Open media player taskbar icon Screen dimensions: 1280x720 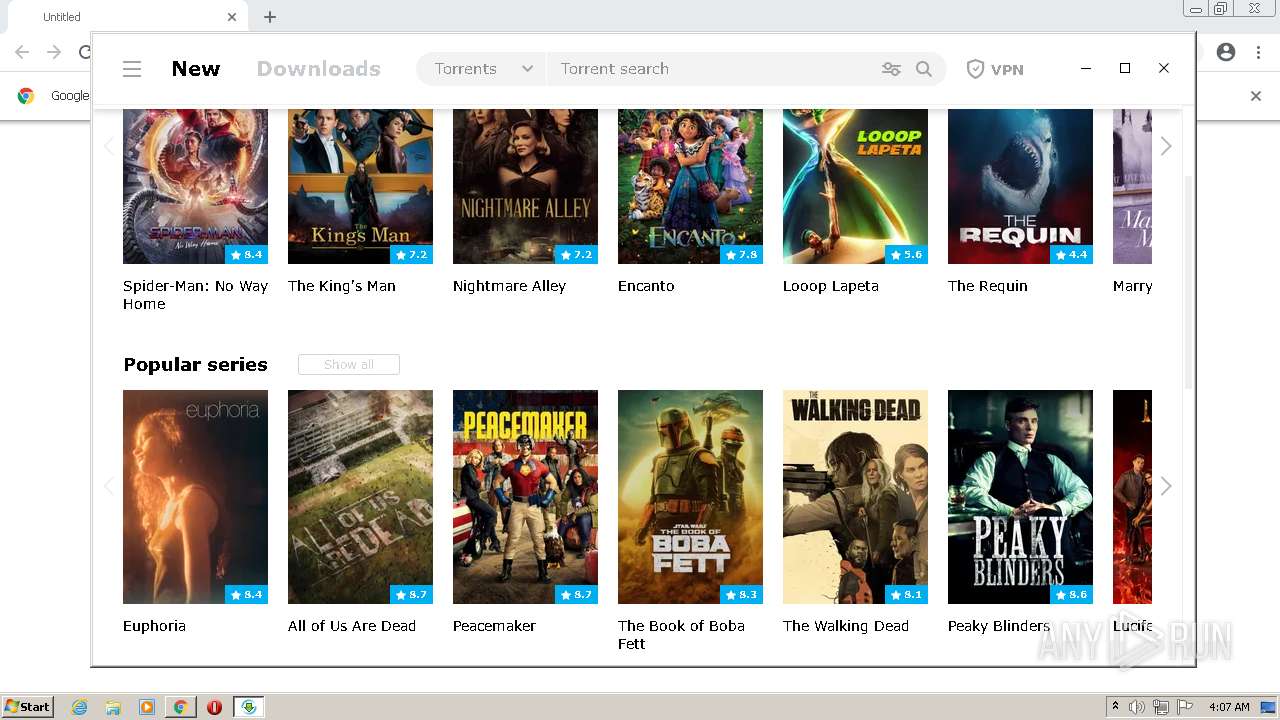pos(147,707)
